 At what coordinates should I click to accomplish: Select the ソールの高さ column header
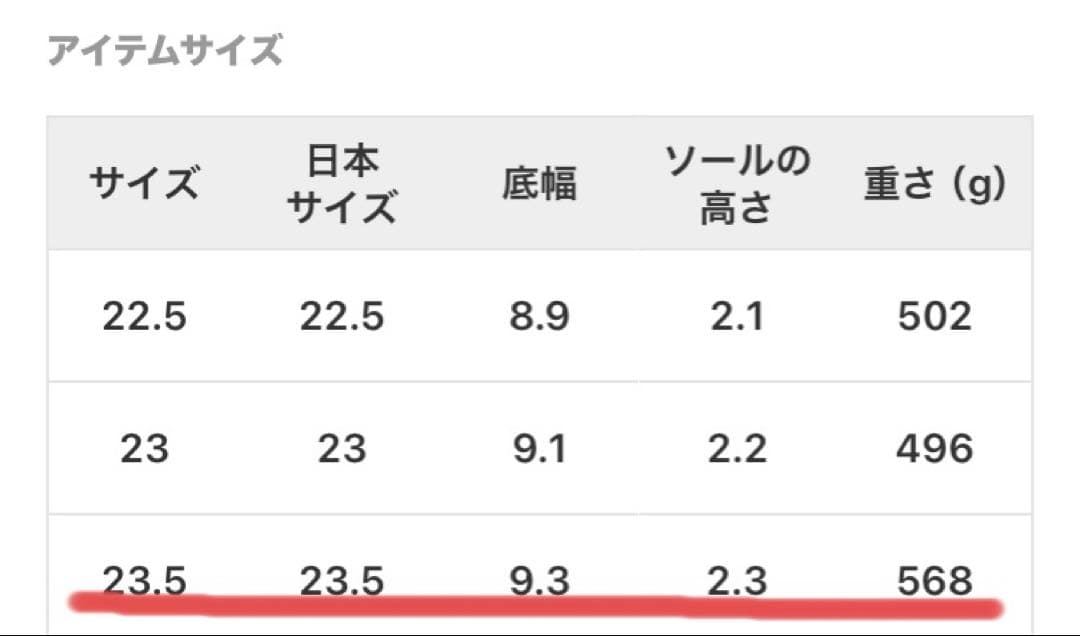(x=737, y=184)
